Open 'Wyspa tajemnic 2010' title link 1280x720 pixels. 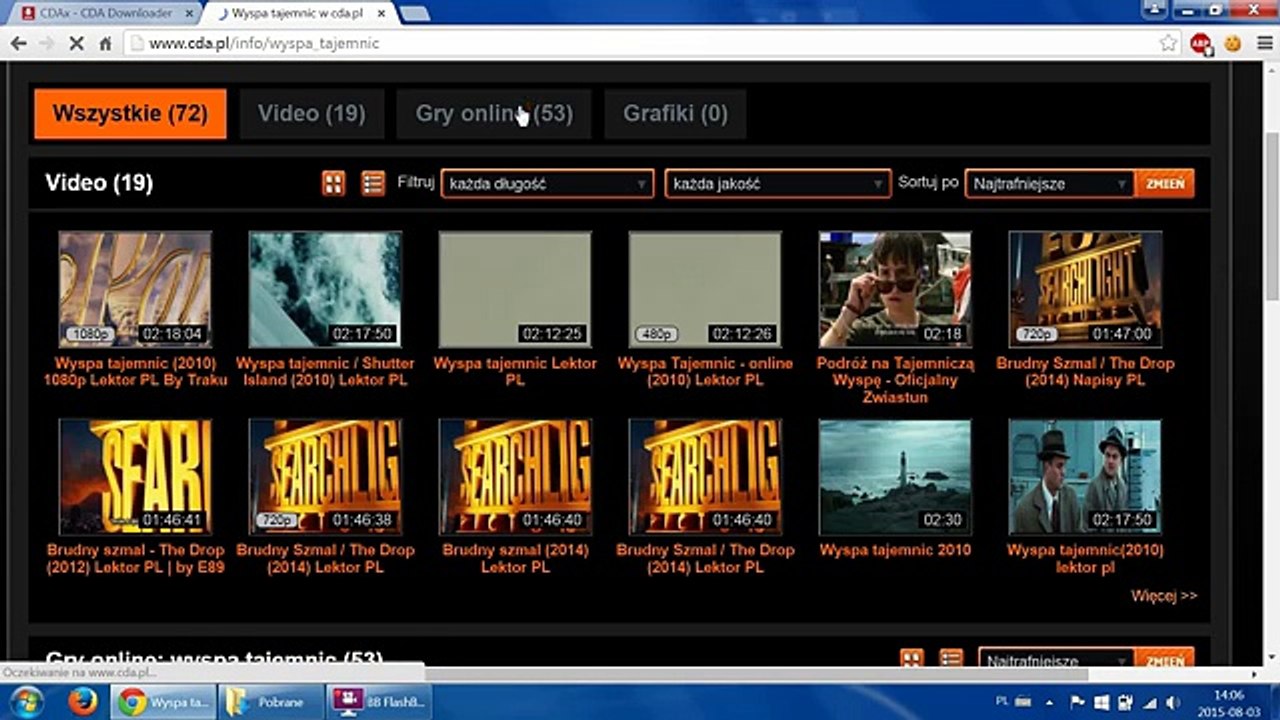pos(895,550)
